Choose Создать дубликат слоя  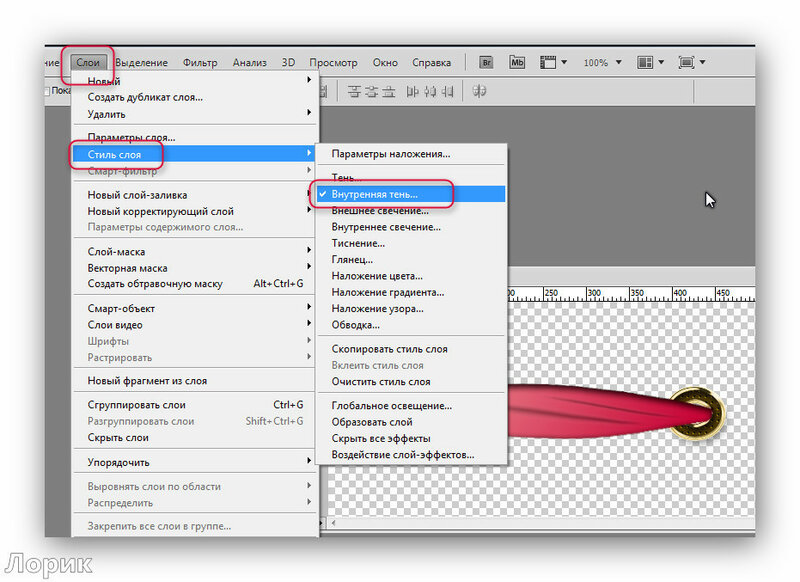coord(194,97)
